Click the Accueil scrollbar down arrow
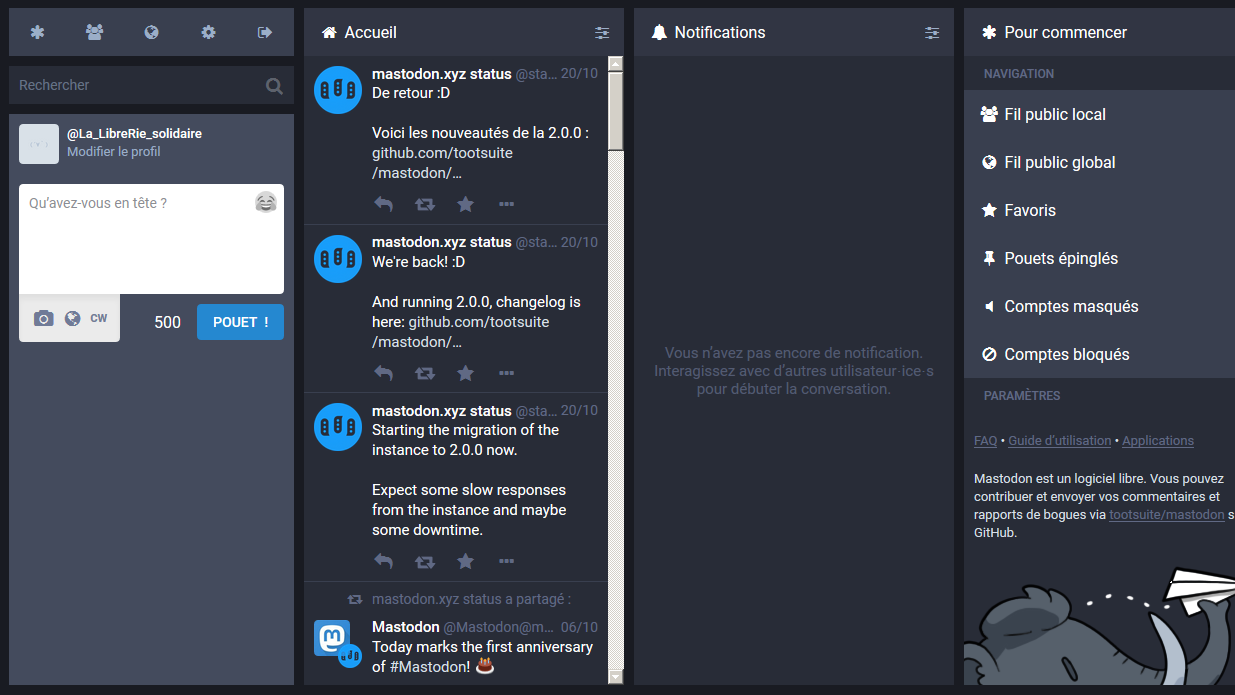The image size is (1235, 695). coord(615,677)
